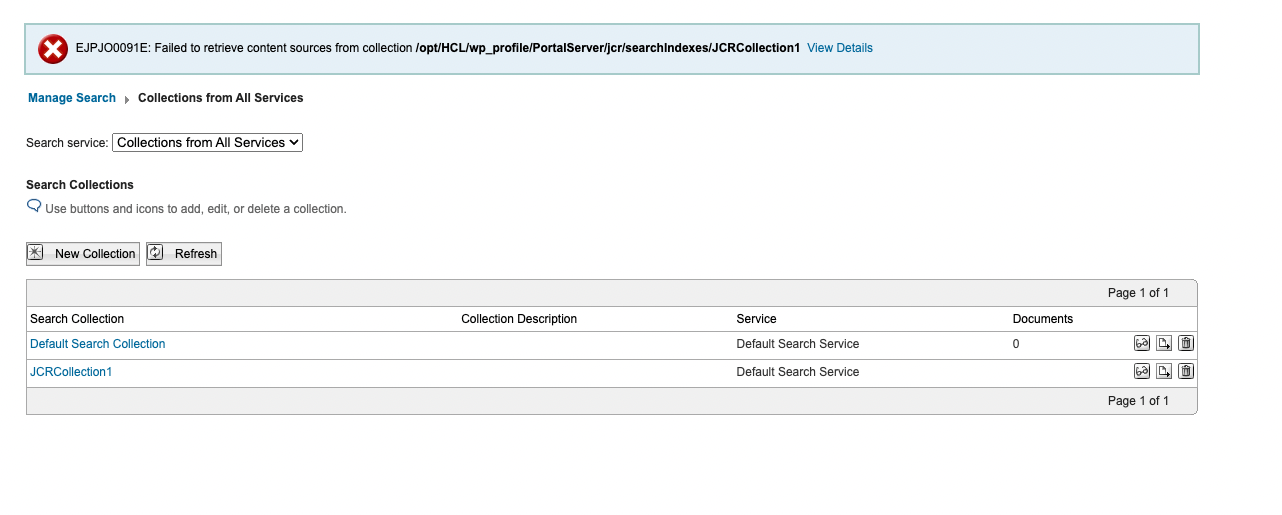Open search and browse for Default Search Collection
The image size is (1282, 515).
coord(1141,344)
